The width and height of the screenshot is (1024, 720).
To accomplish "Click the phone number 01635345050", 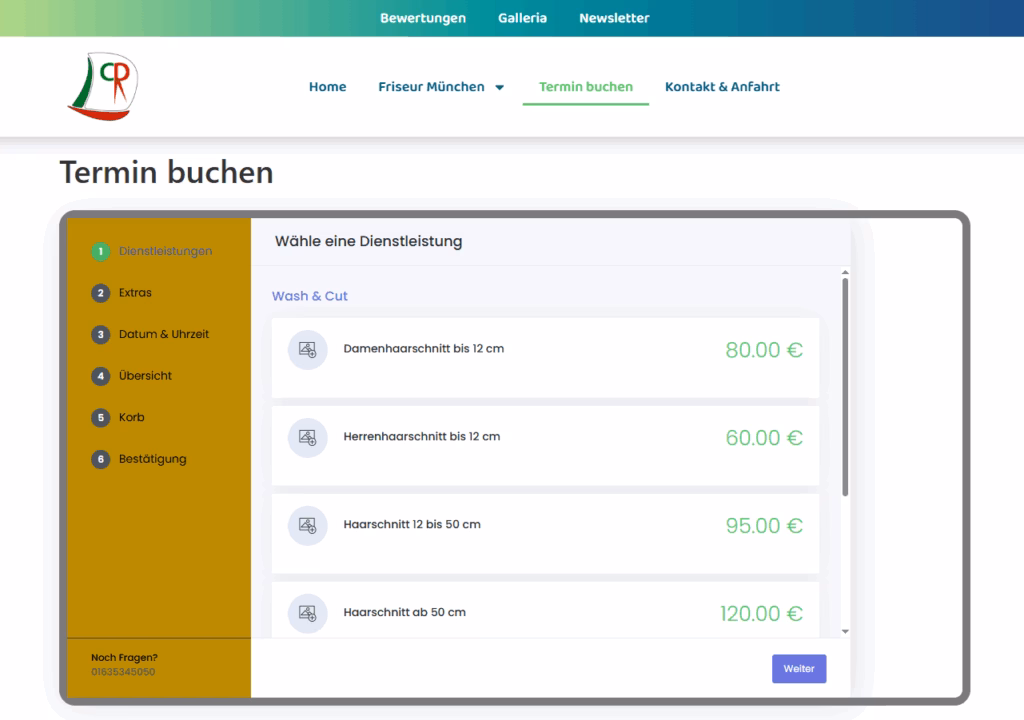I will (x=123, y=672).
